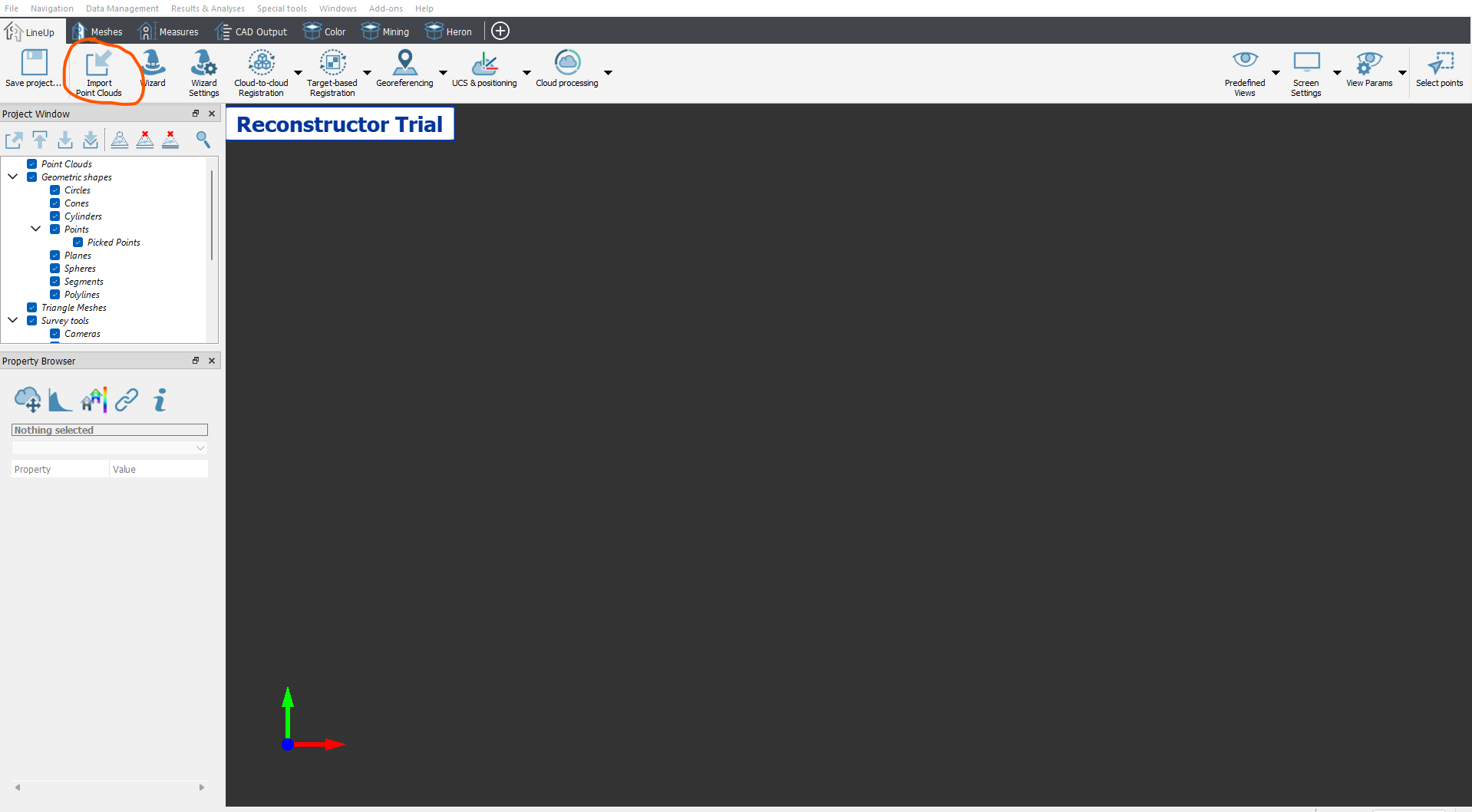
Task: Open Screen Settings
Action: 1306,73
